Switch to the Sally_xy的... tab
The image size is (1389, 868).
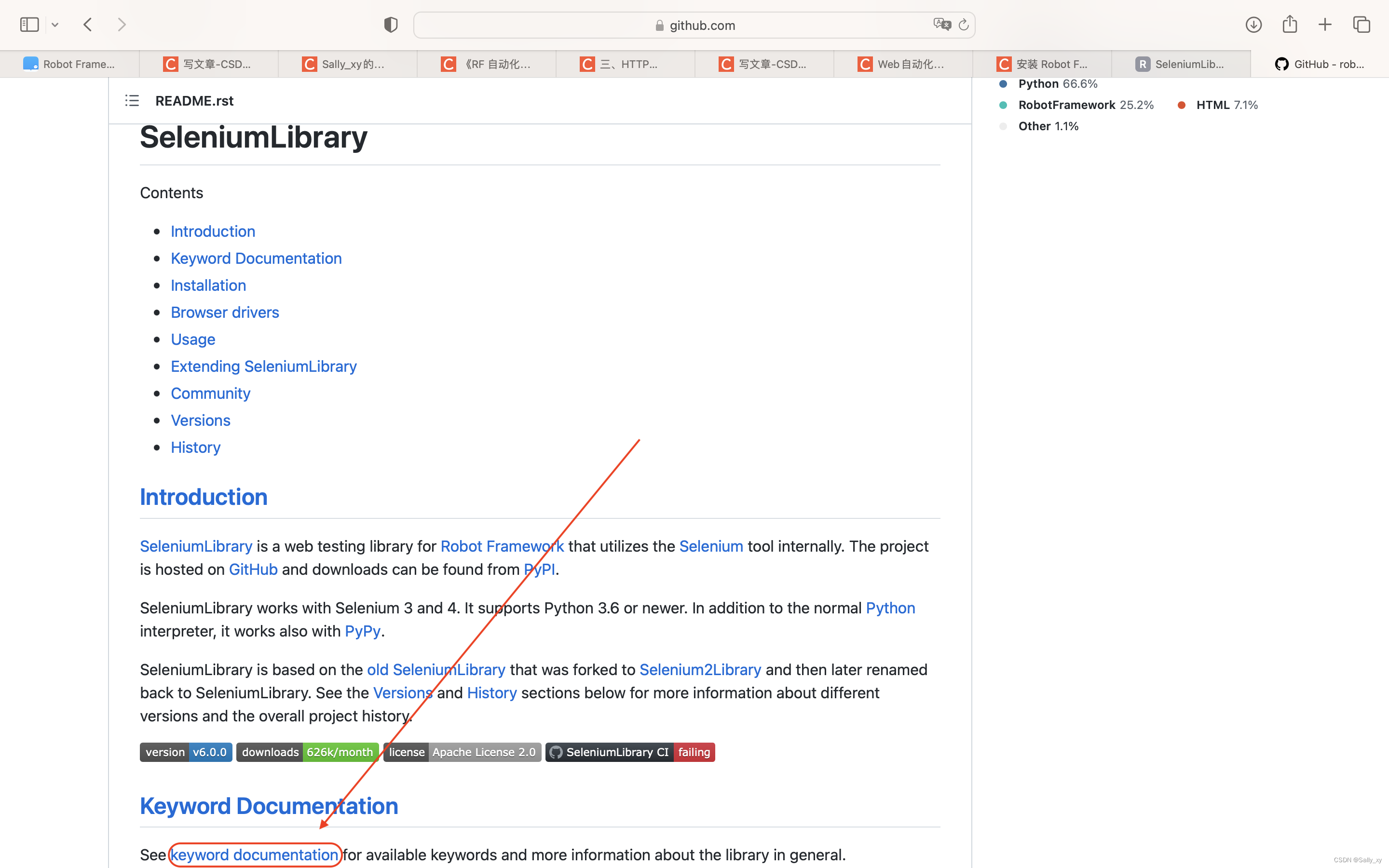point(347,64)
